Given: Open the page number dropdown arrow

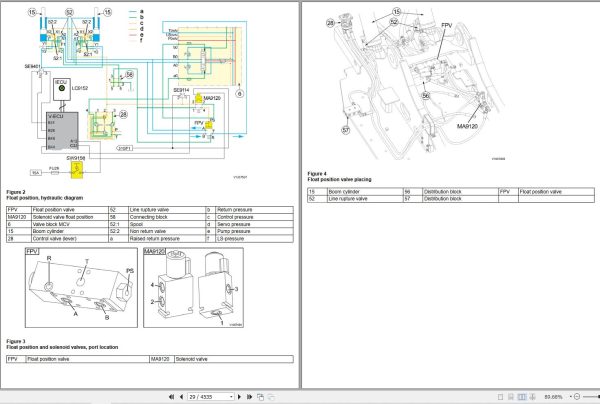Looking at the screenshot, I should click(x=232, y=397).
